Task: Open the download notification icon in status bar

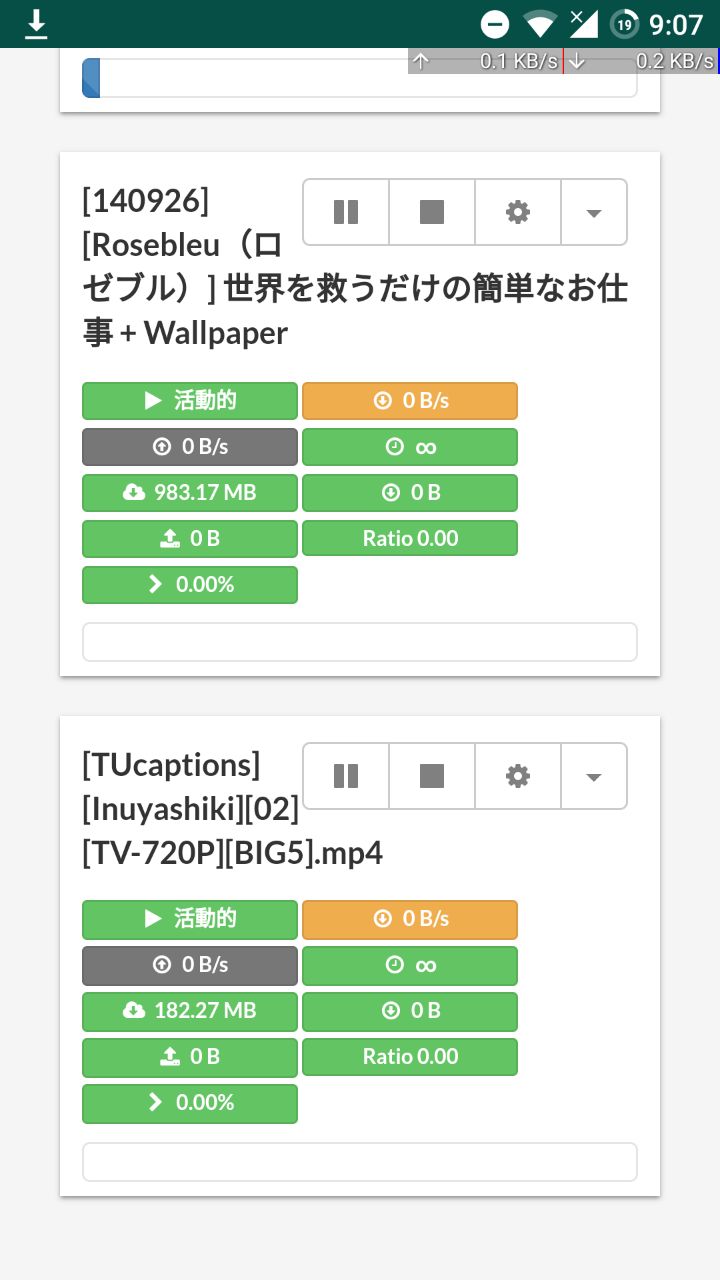Action: click(x=36, y=24)
